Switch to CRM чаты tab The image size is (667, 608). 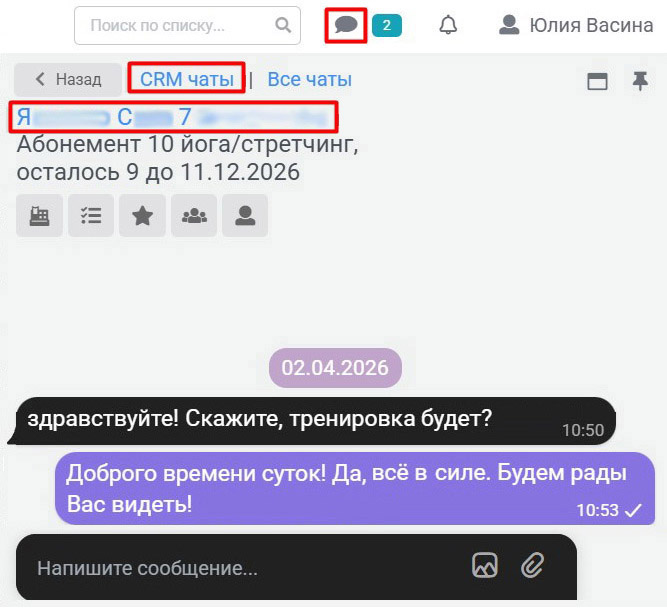(187, 79)
